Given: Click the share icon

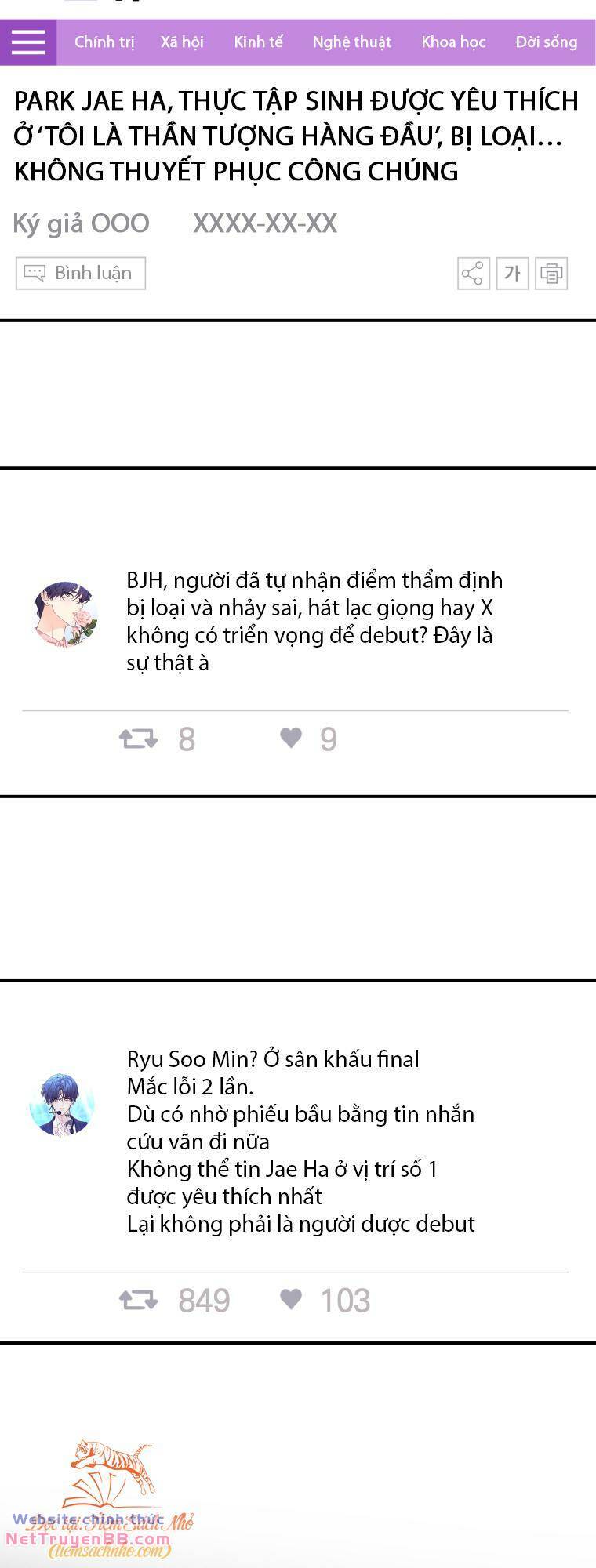Looking at the screenshot, I should pyautogui.click(x=474, y=274).
